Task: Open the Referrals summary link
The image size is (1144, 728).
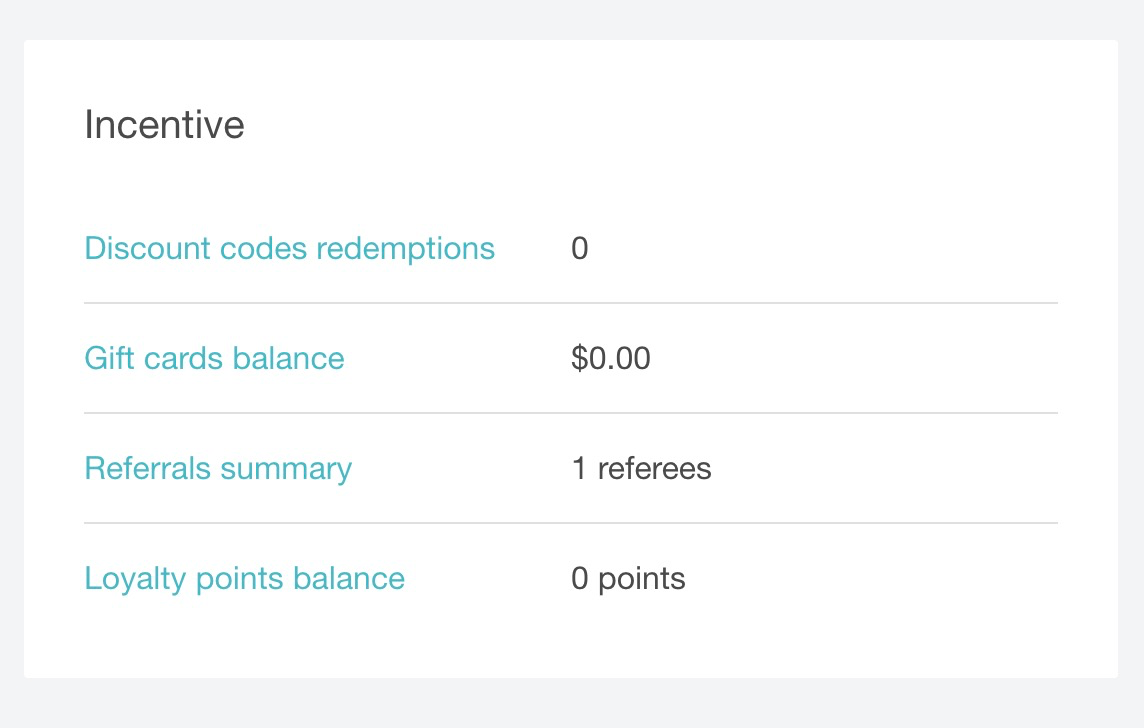Action: pyautogui.click(x=218, y=468)
